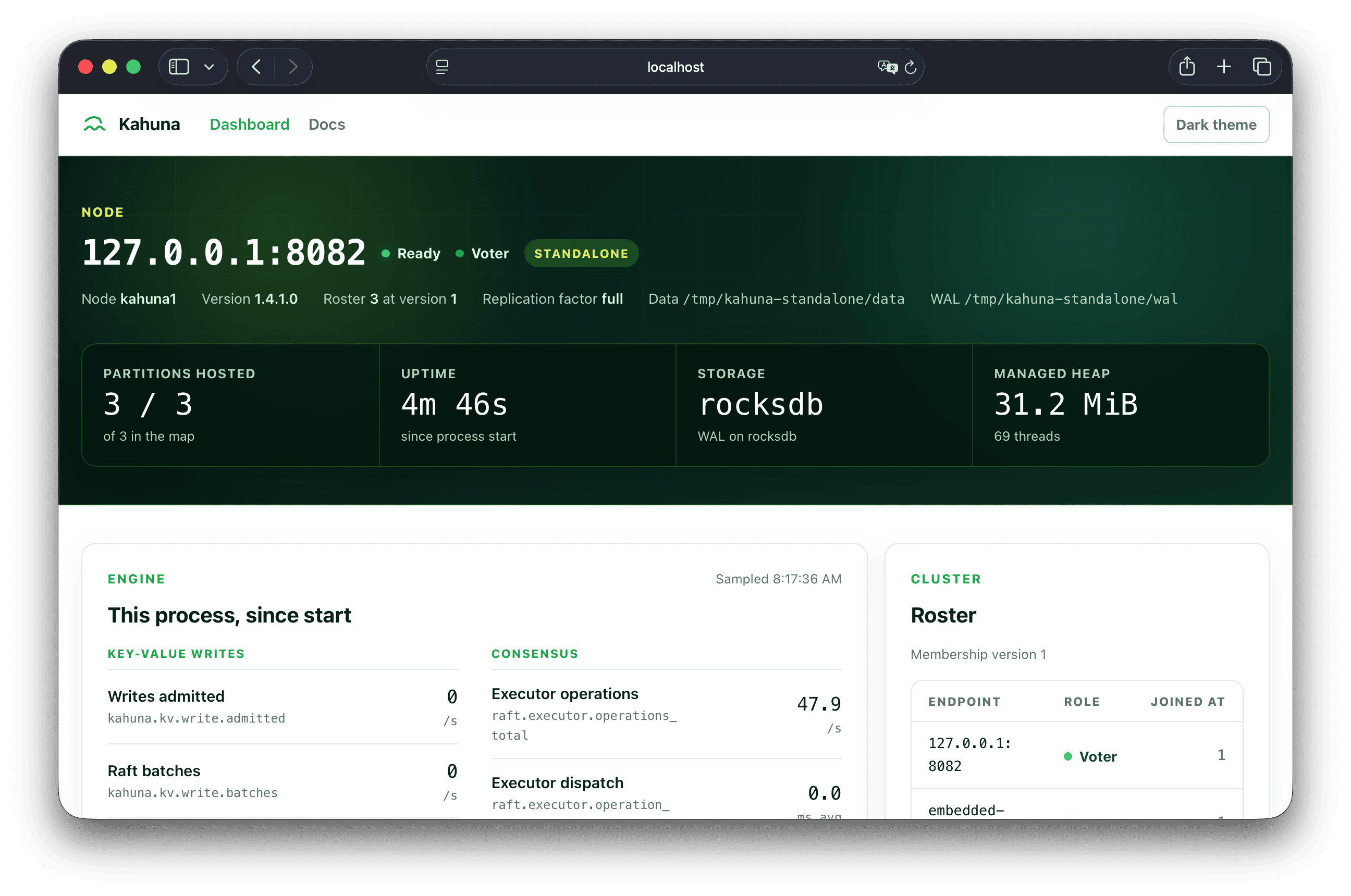Click the Executor dispatch metric label
Screen dimensions: 1351x896
pyautogui.click(x=557, y=783)
